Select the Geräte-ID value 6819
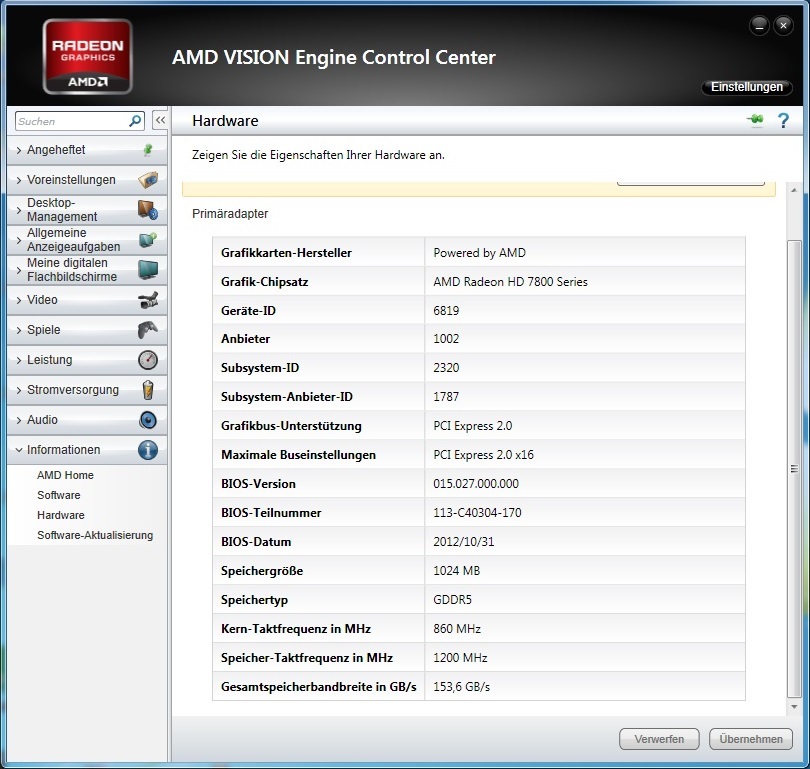Screen dimensions: 810x769 [446, 311]
